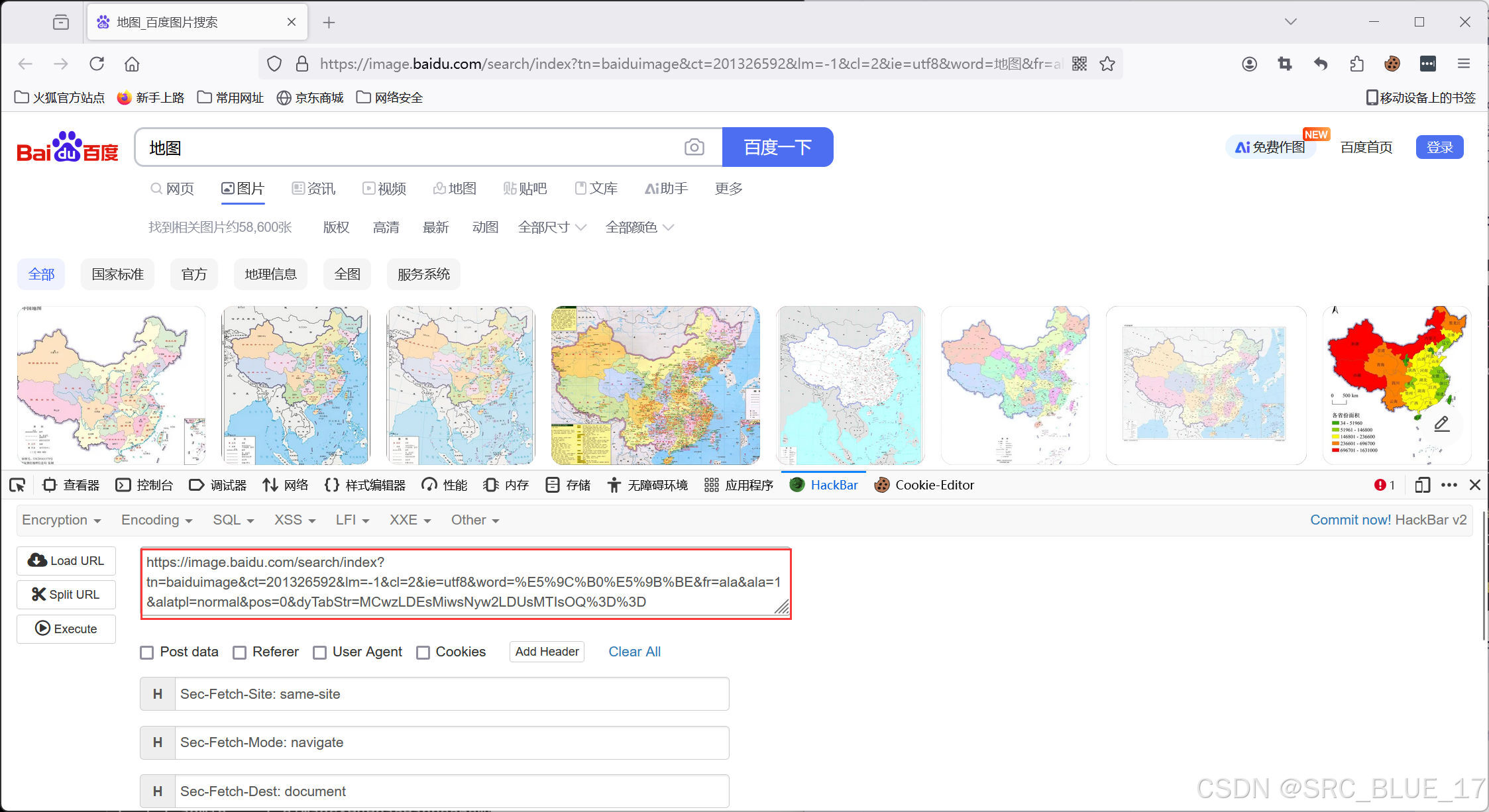Click the pencil edit icon on map thumbnail
The width and height of the screenshot is (1489, 812).
point(1441,424)
